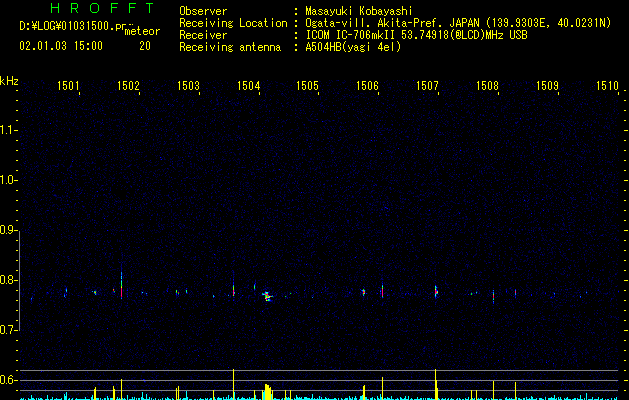Click the HROFFT program title
Image resolution: width=629 pixels, height=400 pixels.
coord(102,8)
